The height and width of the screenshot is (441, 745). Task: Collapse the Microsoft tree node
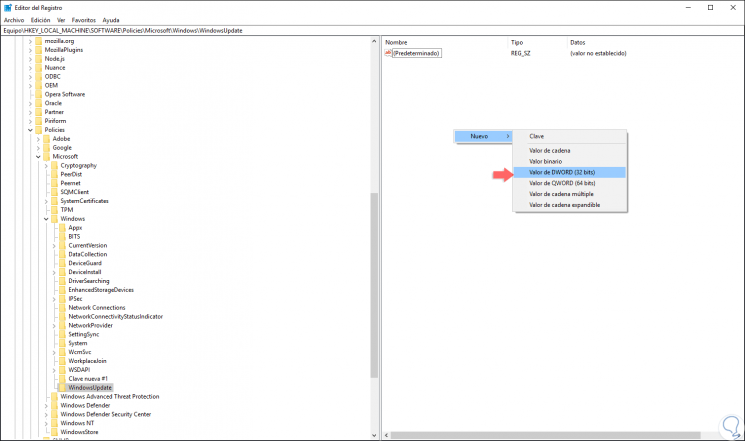[38, 156]
